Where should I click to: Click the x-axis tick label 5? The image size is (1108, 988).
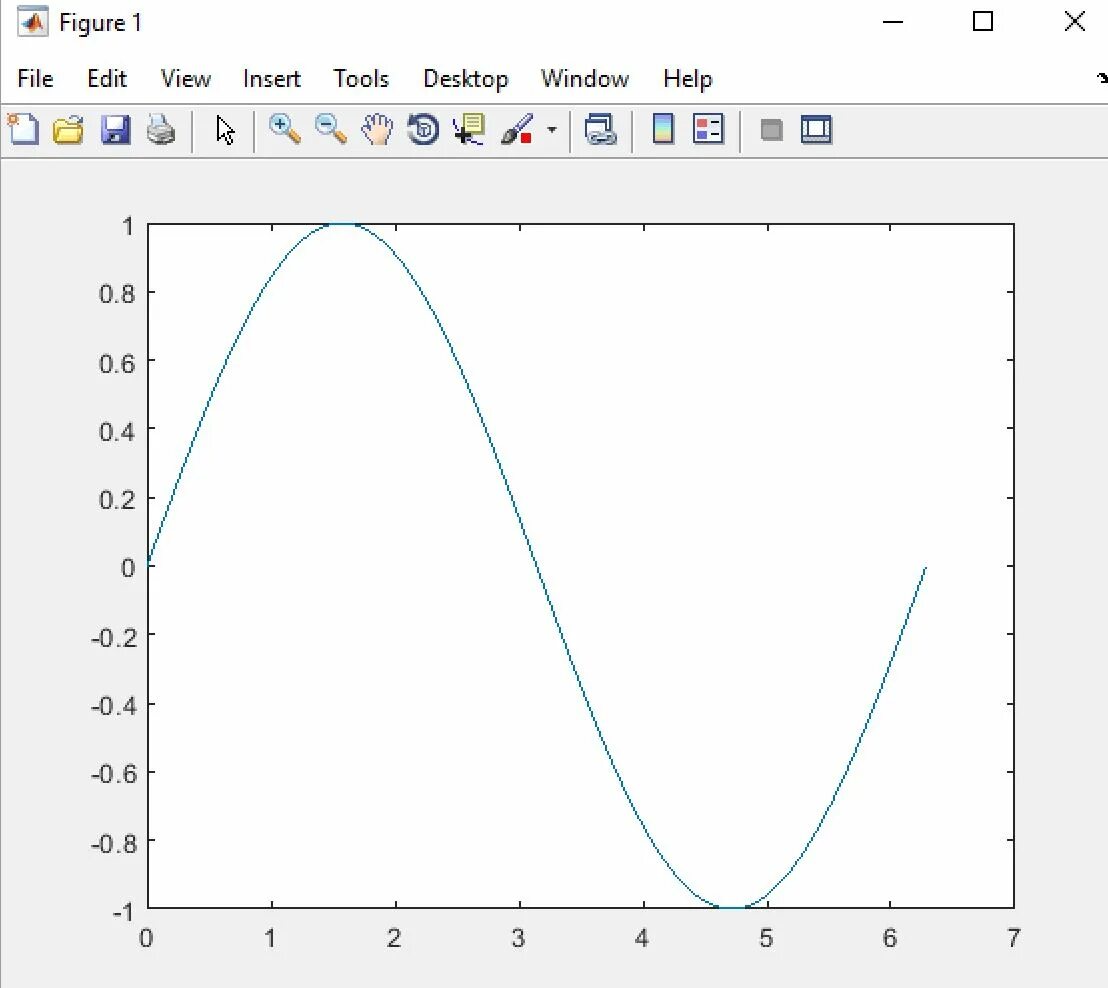click(x=767, y=939)
